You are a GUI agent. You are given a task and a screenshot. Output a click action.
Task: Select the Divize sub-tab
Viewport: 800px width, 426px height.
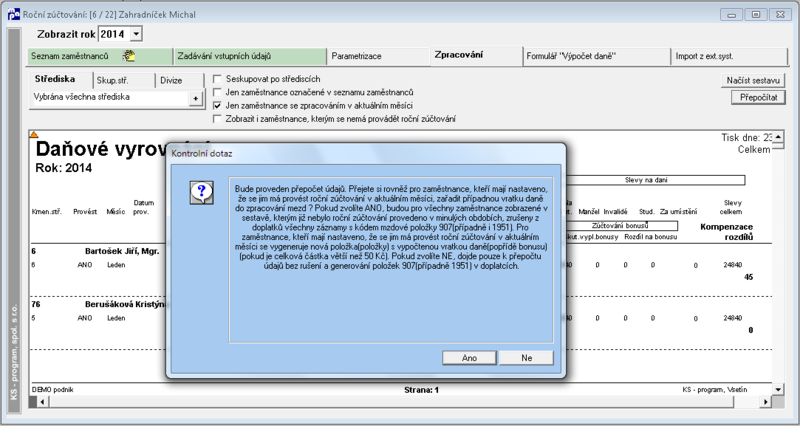click(x=179, y=81)
